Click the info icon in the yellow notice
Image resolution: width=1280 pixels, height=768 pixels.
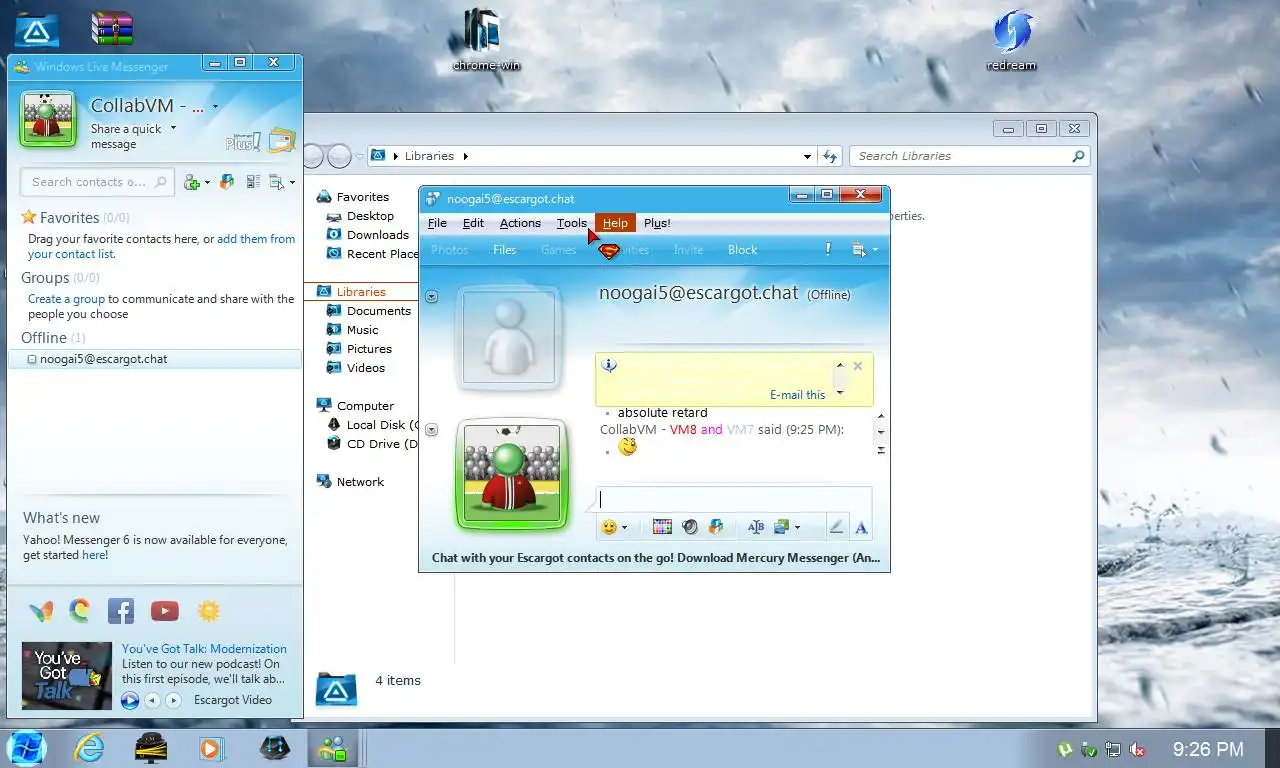pos(609,366)
